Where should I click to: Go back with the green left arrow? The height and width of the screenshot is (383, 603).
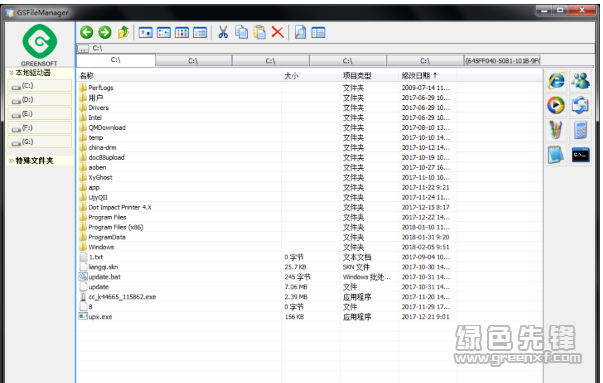87,32
